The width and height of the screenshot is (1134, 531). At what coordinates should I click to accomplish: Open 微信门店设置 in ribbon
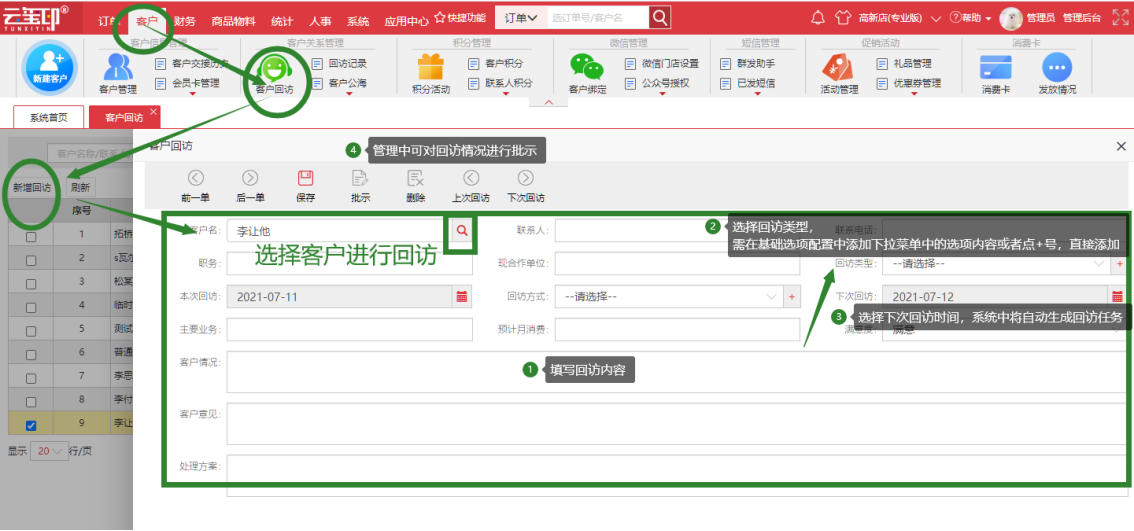[x=662, y=64]
